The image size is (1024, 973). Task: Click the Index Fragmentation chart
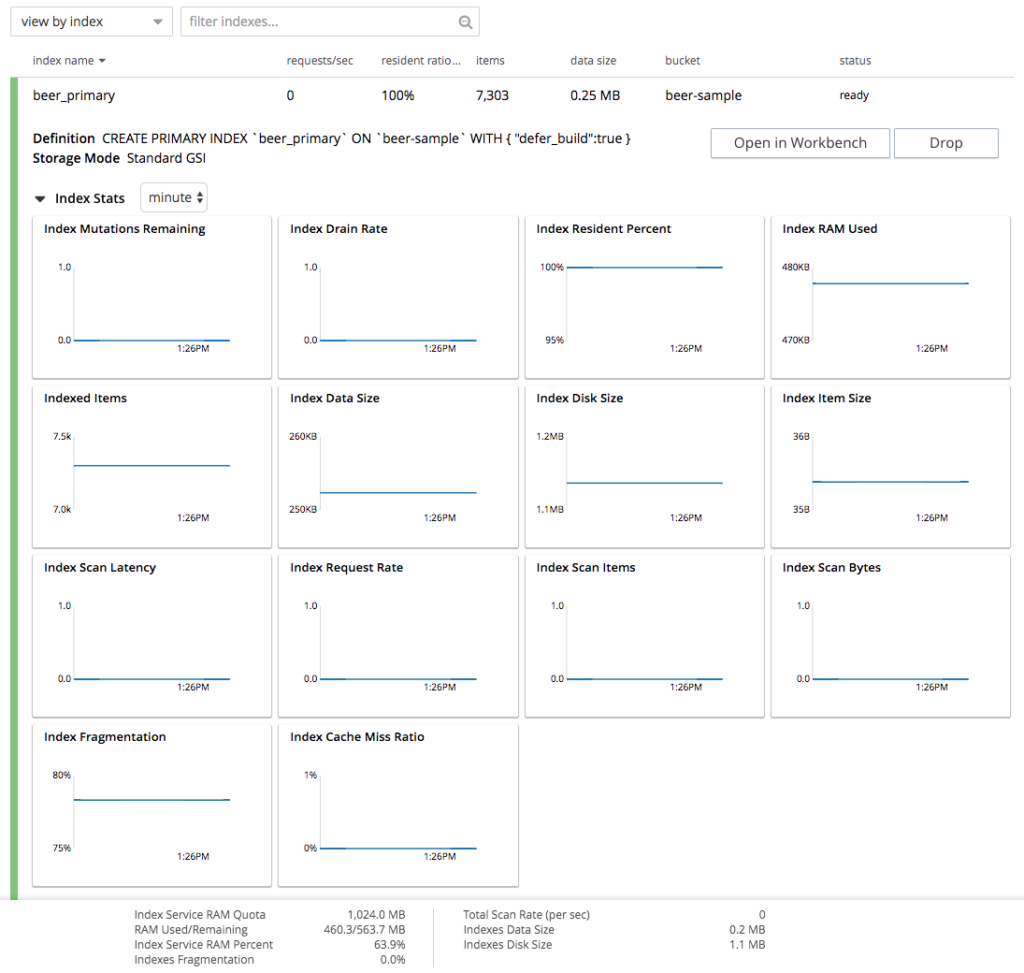click(151, 803)
